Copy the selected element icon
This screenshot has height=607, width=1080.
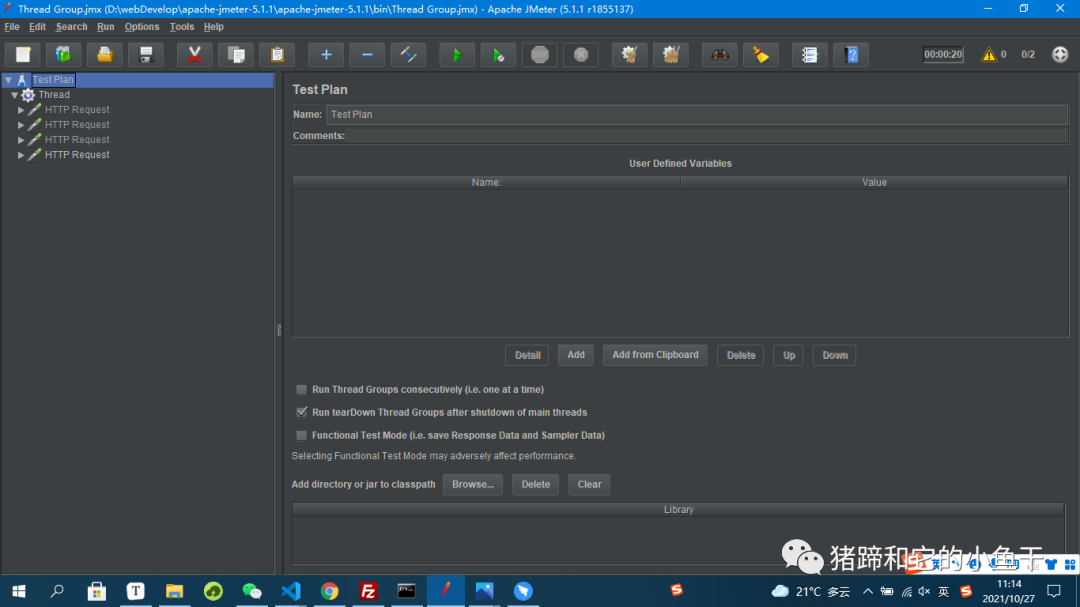[x=236, y=54]
